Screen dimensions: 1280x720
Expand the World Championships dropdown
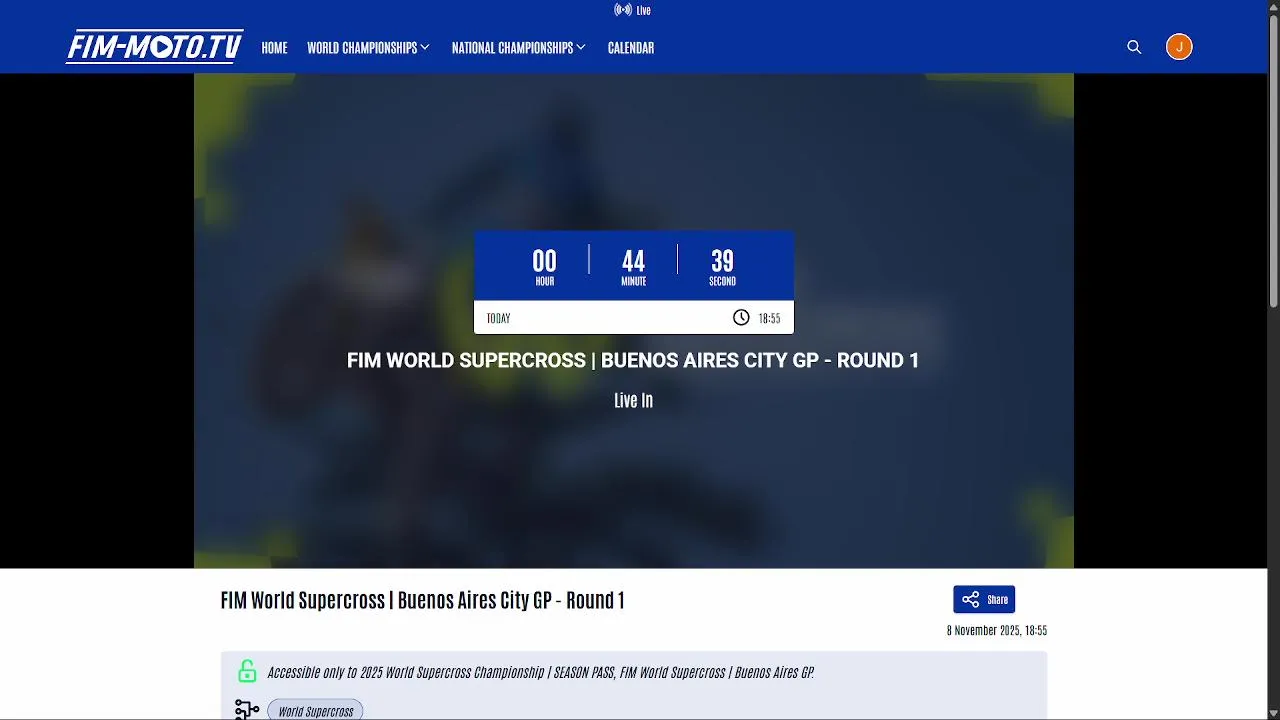click(368, 48)
